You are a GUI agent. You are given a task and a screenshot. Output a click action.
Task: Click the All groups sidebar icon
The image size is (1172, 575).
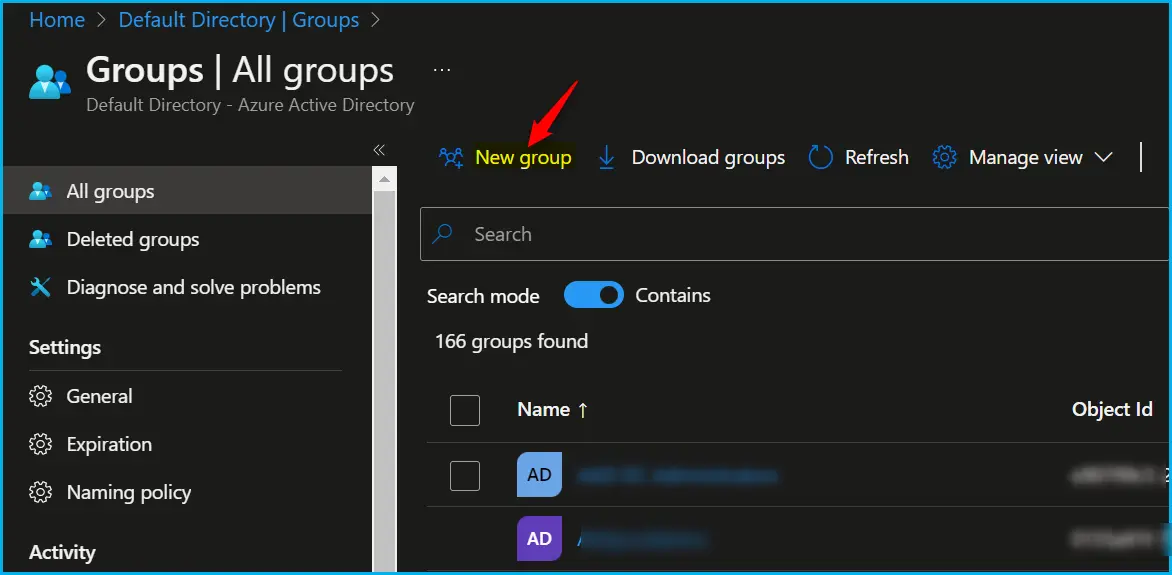coord(40,191)
